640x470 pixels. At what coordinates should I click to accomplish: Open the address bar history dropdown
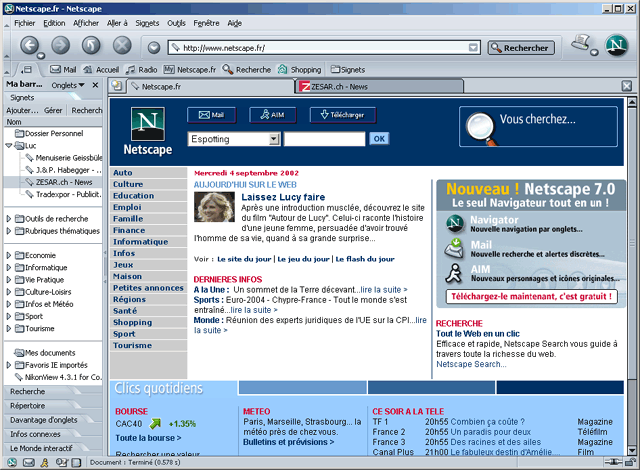(473, 48)
